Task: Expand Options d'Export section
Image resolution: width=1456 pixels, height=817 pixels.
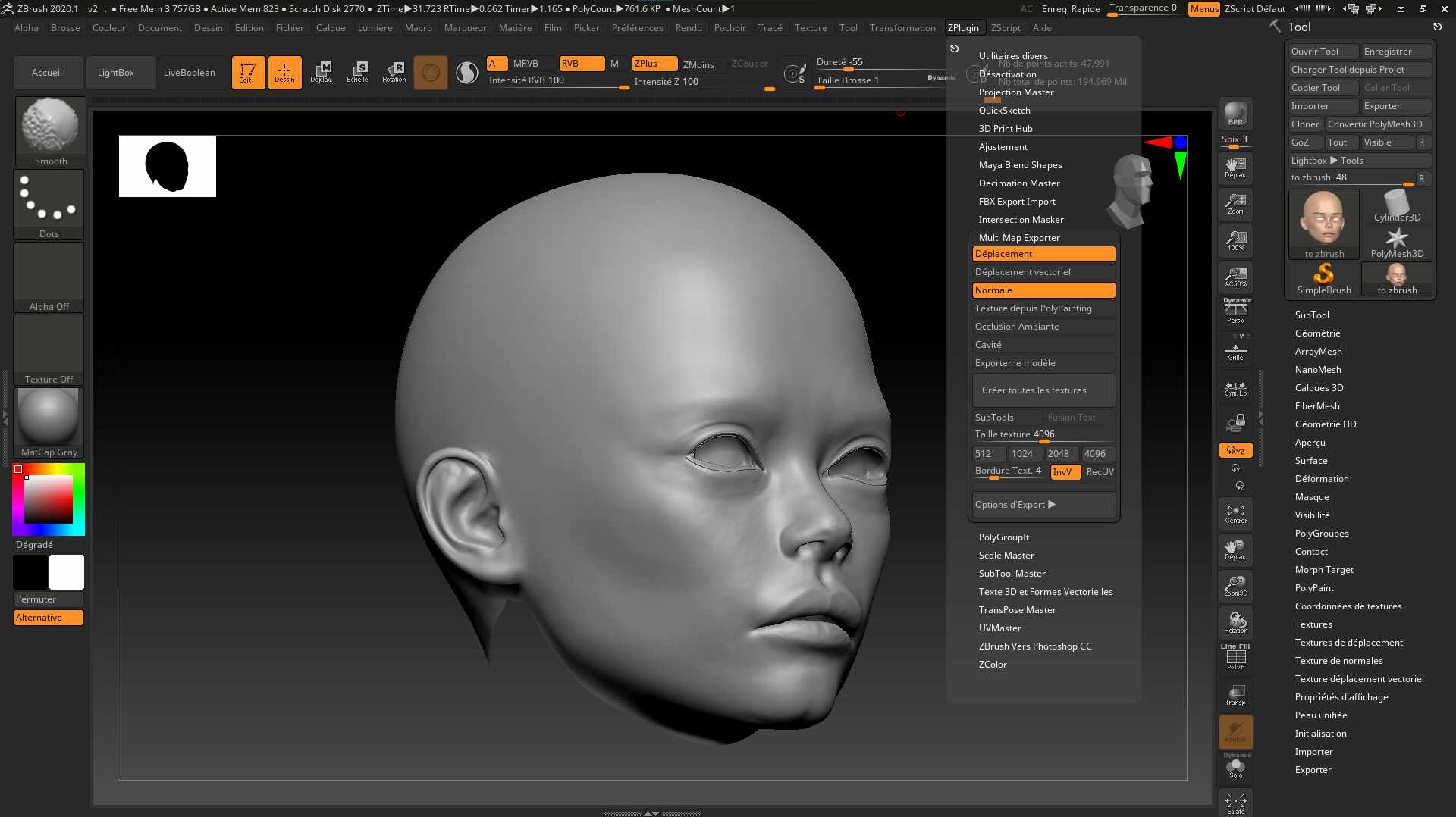Action: [1043, 505]
